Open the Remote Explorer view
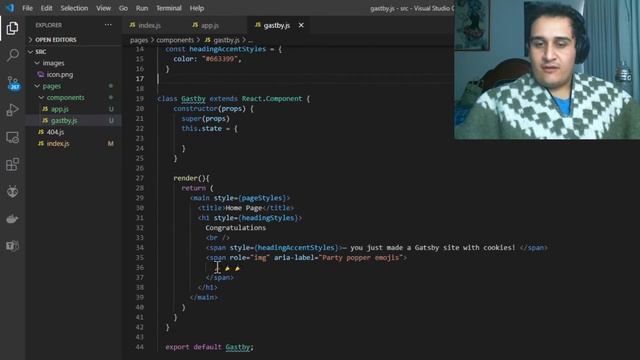 12,138
